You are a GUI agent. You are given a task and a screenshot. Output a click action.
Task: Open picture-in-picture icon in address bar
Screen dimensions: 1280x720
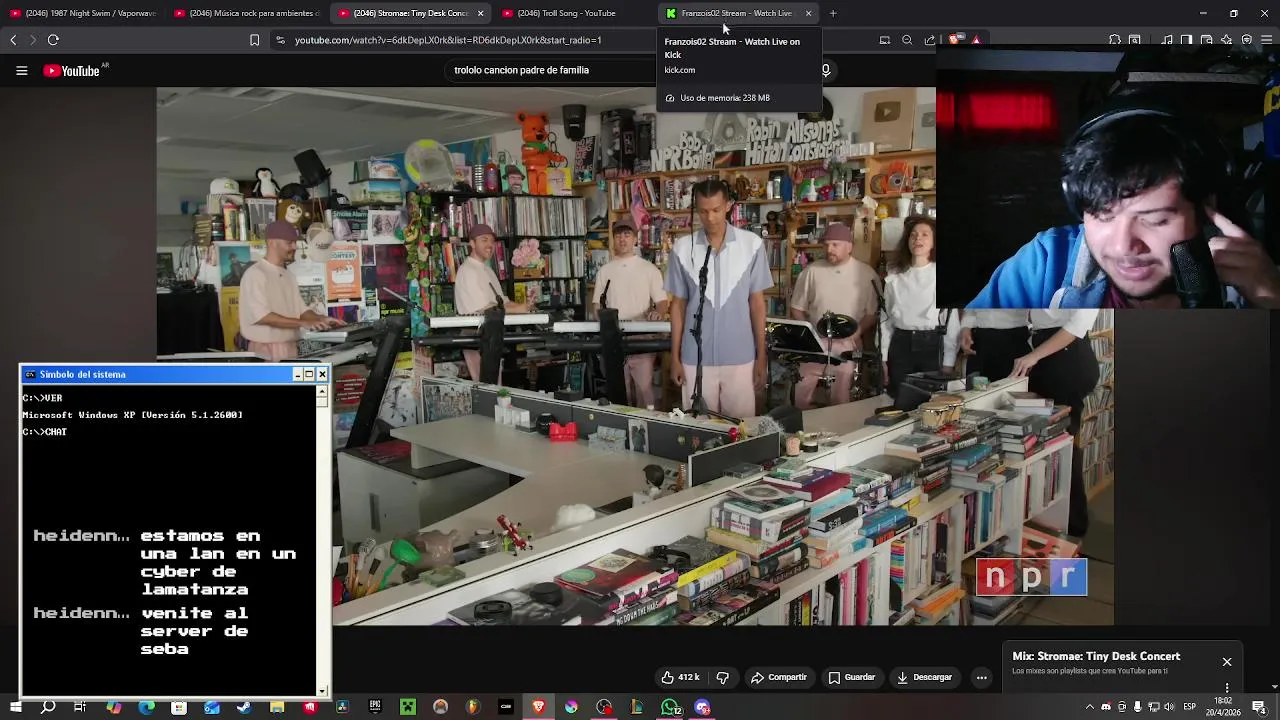click(885, 40)
